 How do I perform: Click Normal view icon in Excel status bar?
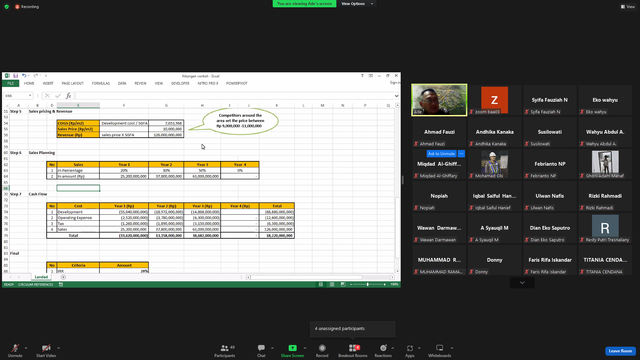click(x=321, y=284)
